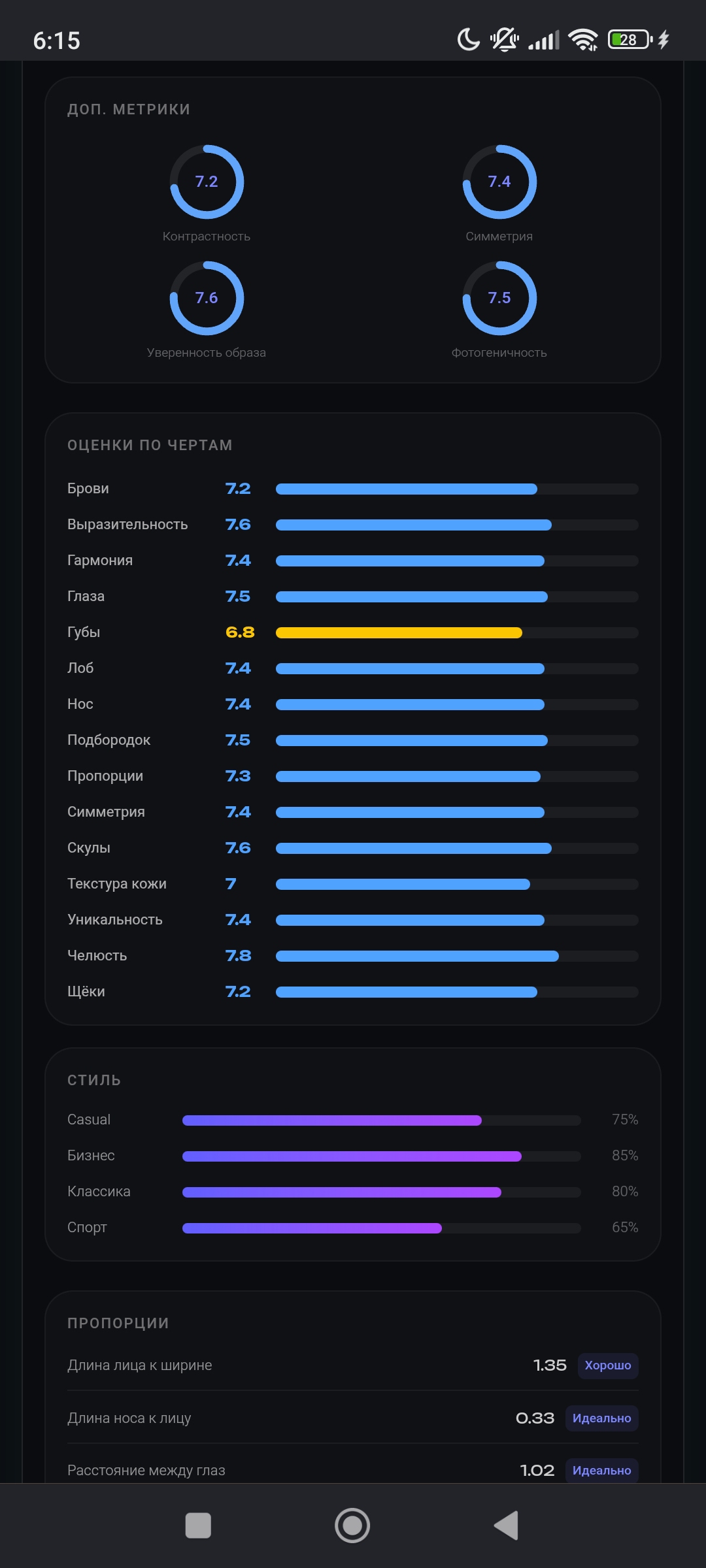Open recent apps with the square button
Screen dimensions: 706x1568
click(x=198, y=1526)
